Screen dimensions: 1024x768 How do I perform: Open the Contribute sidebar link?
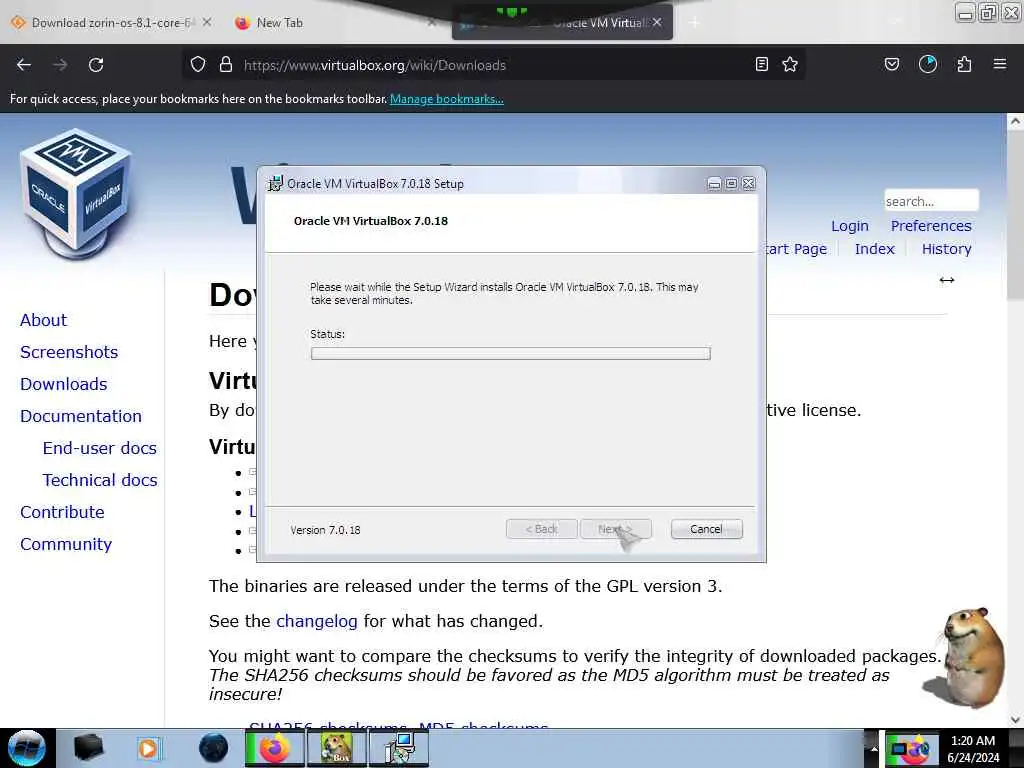pyautogui.click(x=62, y=512)
